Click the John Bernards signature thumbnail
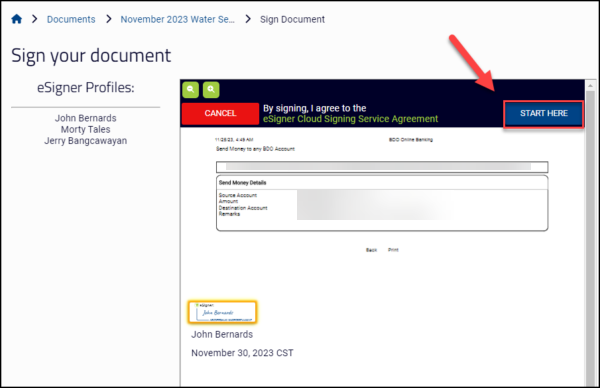Viewport: 600px width, 388px height. click(x=222, y=312)
